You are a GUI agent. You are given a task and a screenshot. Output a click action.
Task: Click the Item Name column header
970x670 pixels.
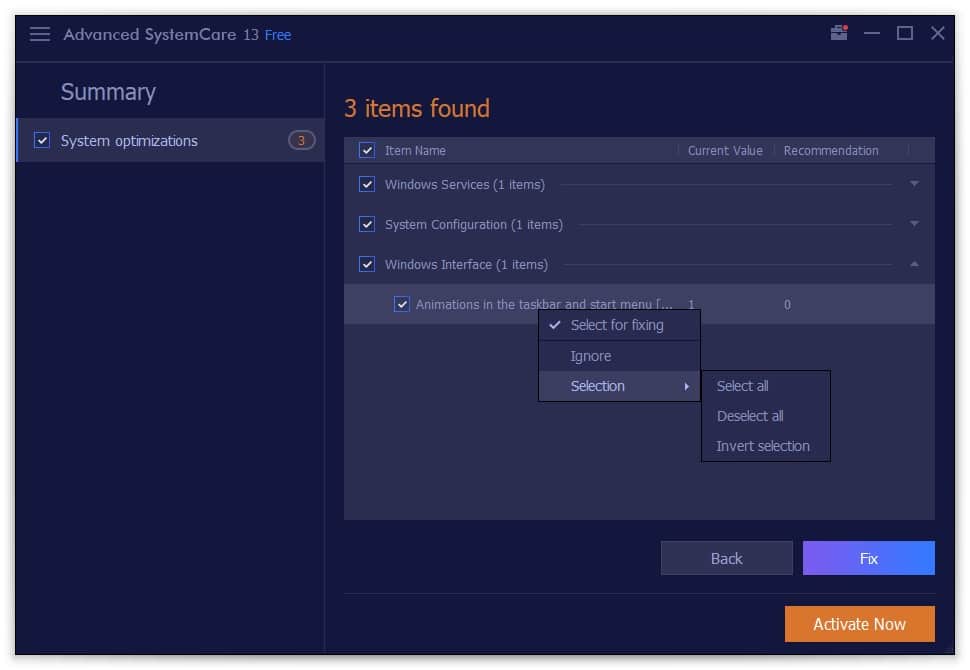click(415, 150)
